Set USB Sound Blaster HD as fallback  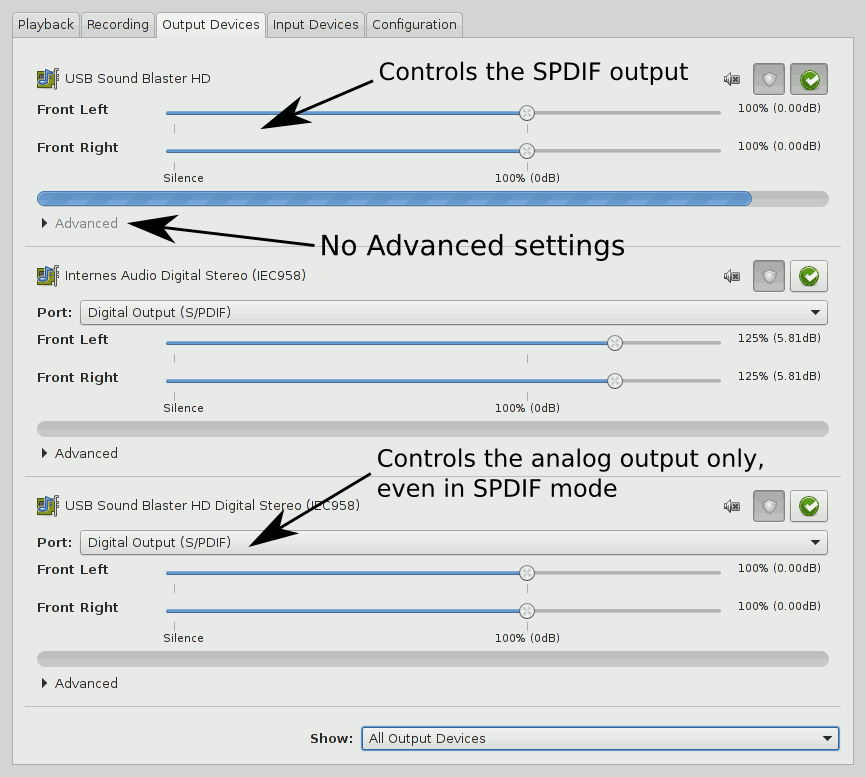[x=809, y=79]
